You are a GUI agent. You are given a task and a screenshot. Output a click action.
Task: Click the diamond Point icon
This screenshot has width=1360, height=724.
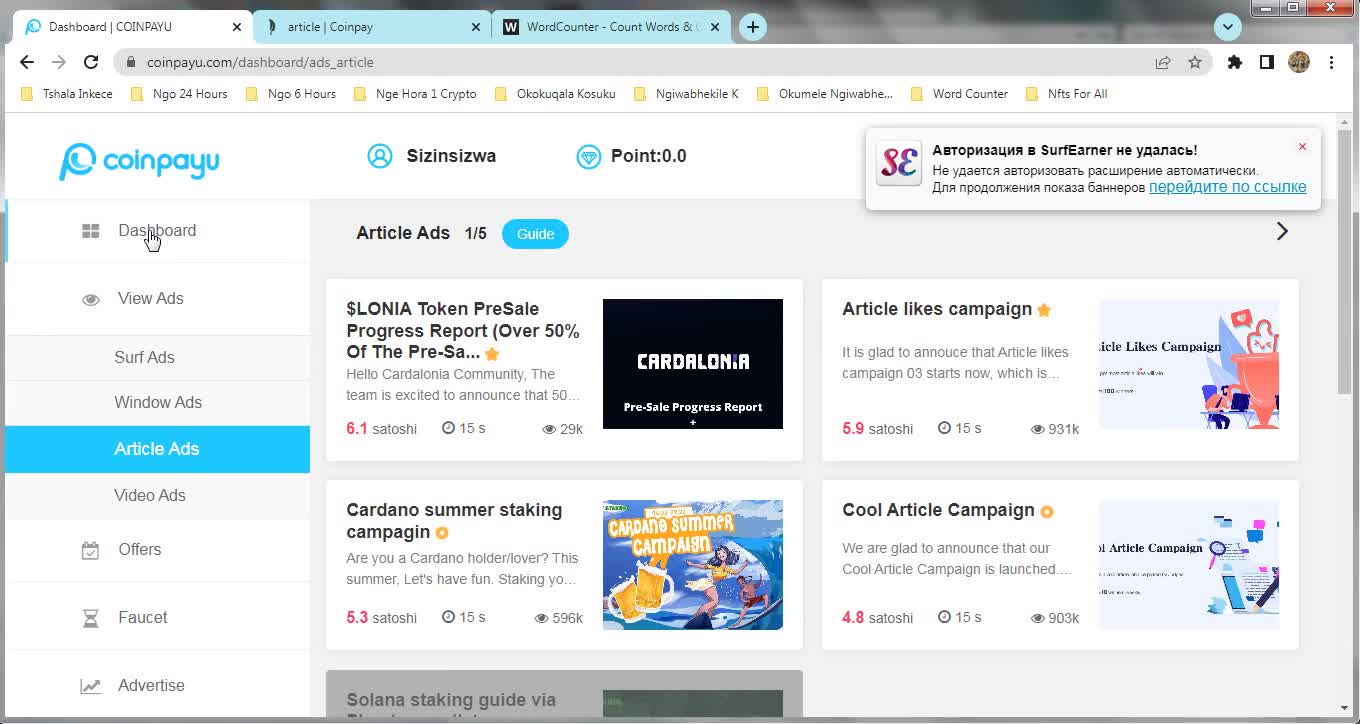(589, 156)
